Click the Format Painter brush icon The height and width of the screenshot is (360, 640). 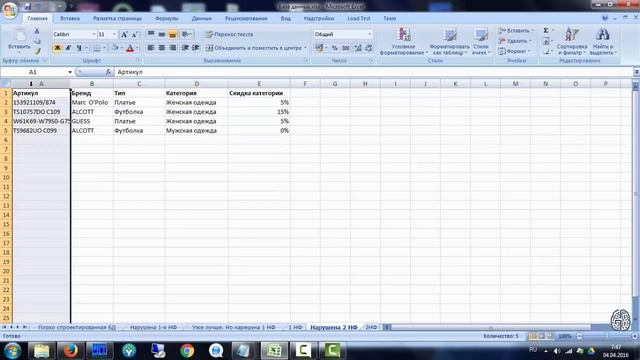click(37, 51)
